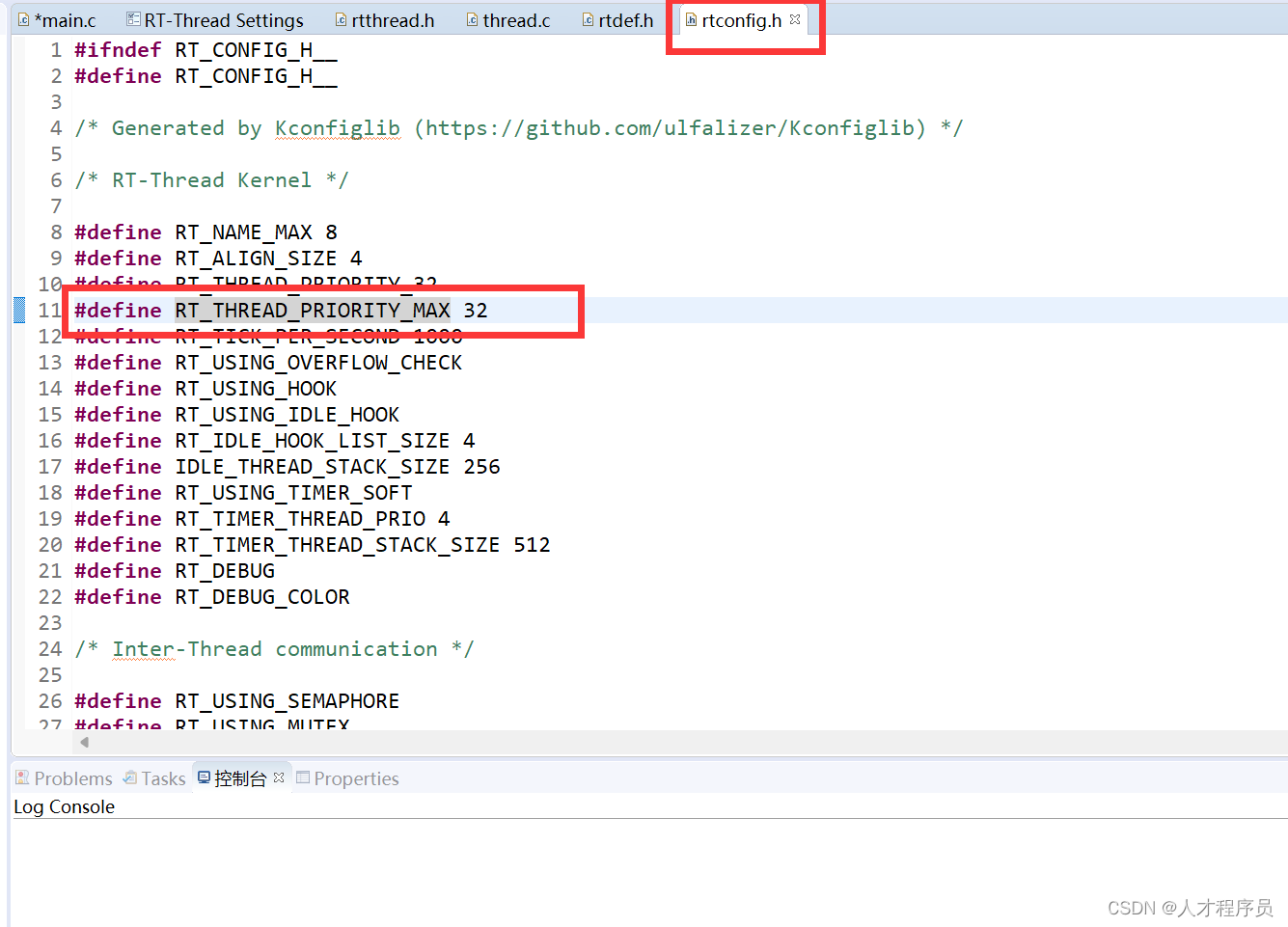The height and width of the screenshot is (927, 1288).
Task: Click the thread.c file icon
Action: click(x=472, y=19)
